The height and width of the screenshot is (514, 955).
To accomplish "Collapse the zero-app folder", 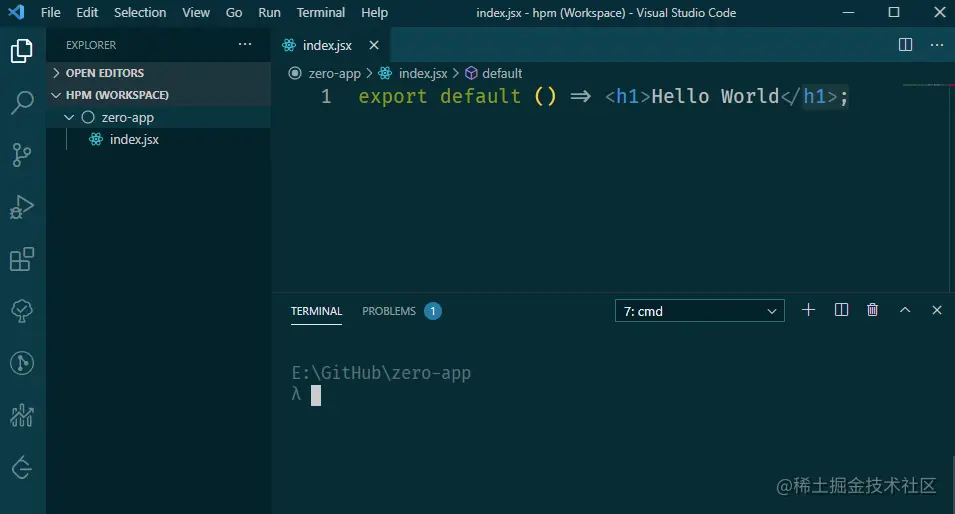I will pyautogui.click(x=69, y=117).
